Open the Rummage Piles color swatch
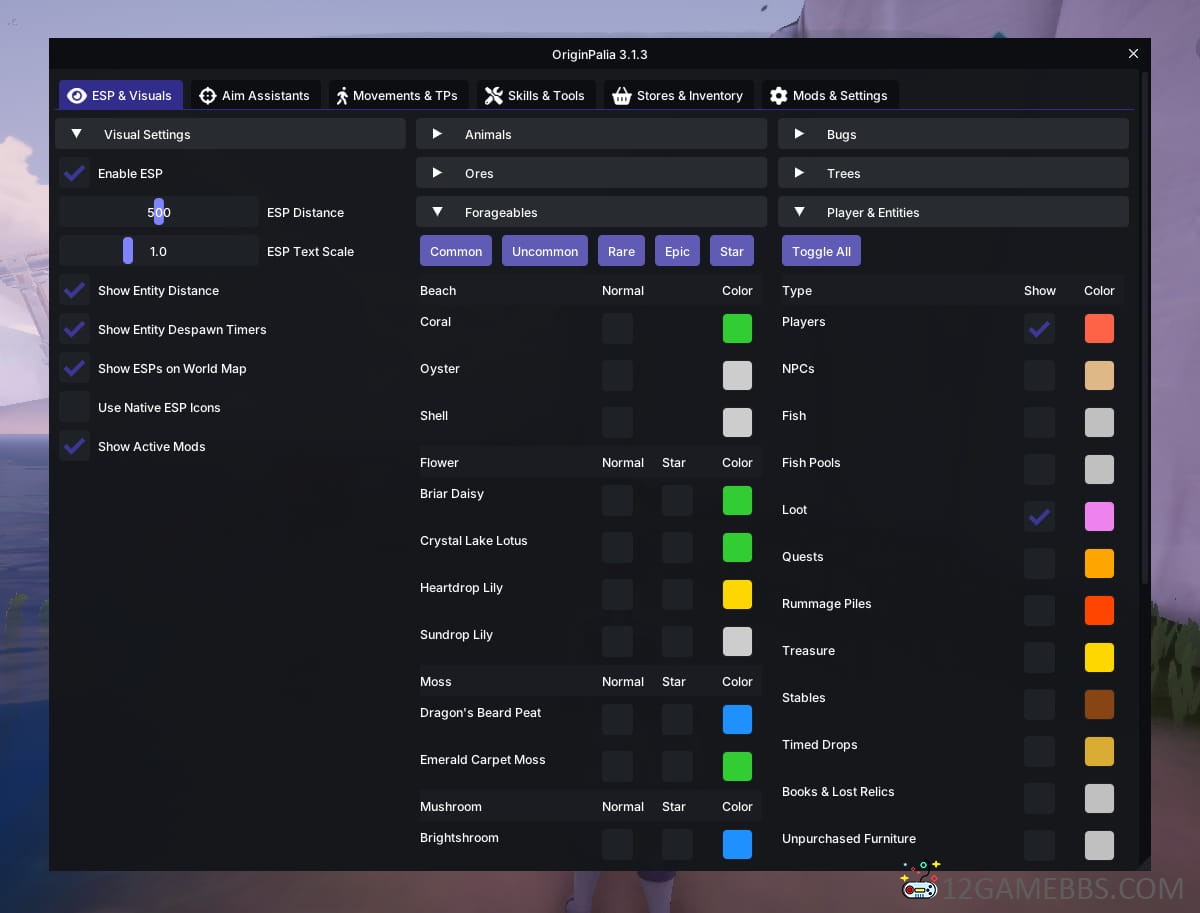This screenshot has height=913, width=1200. coord(1099,610)
